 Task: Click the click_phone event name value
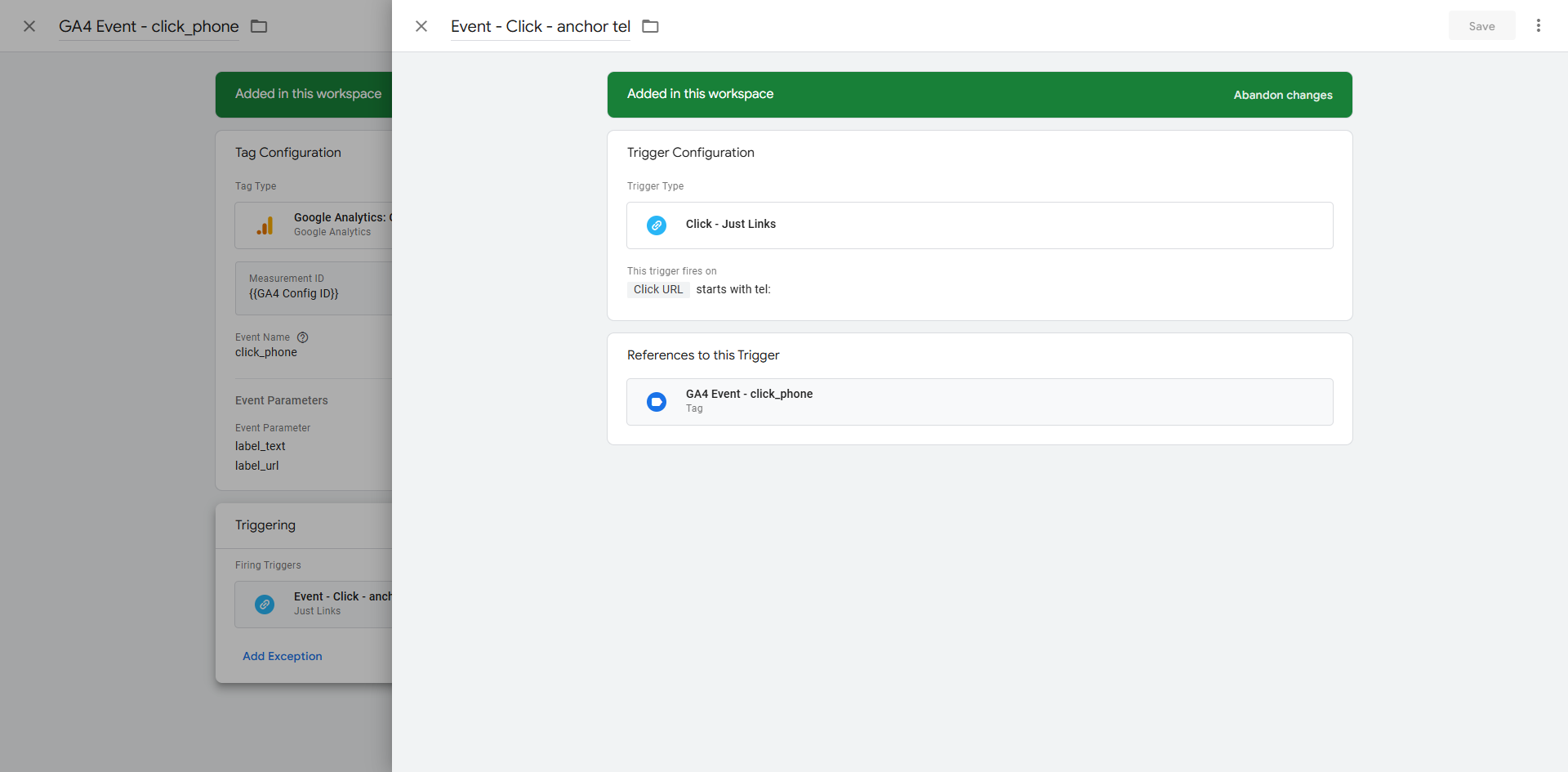(266, 352)
